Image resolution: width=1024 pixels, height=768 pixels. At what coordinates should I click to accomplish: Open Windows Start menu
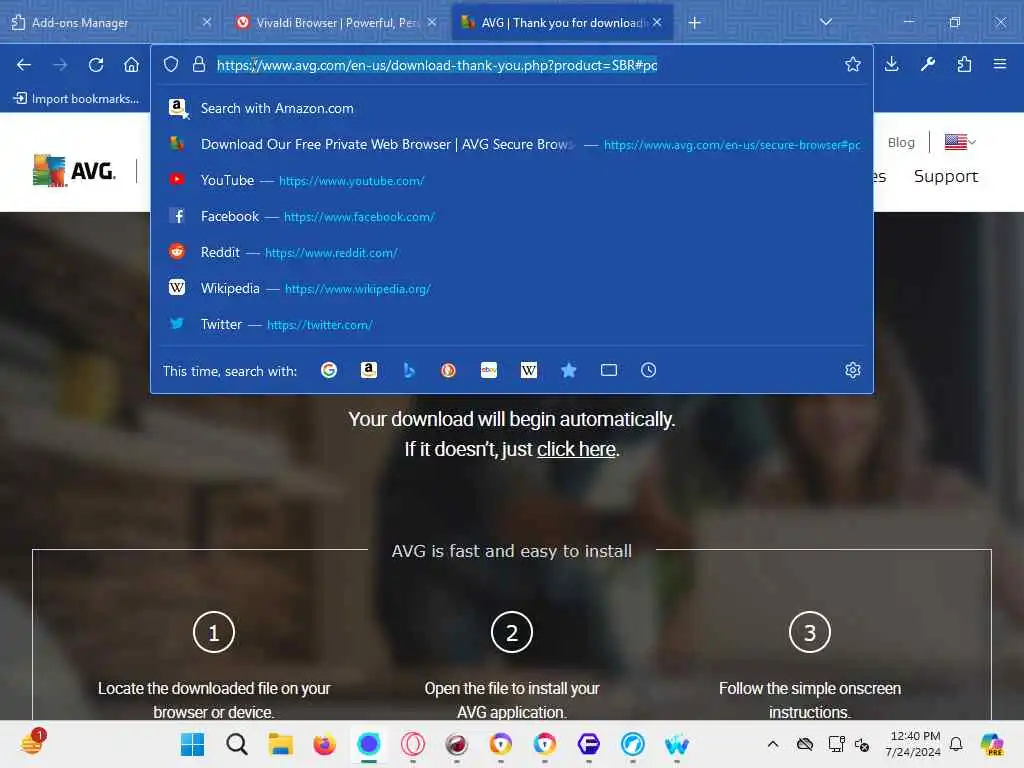click(192, 744)
